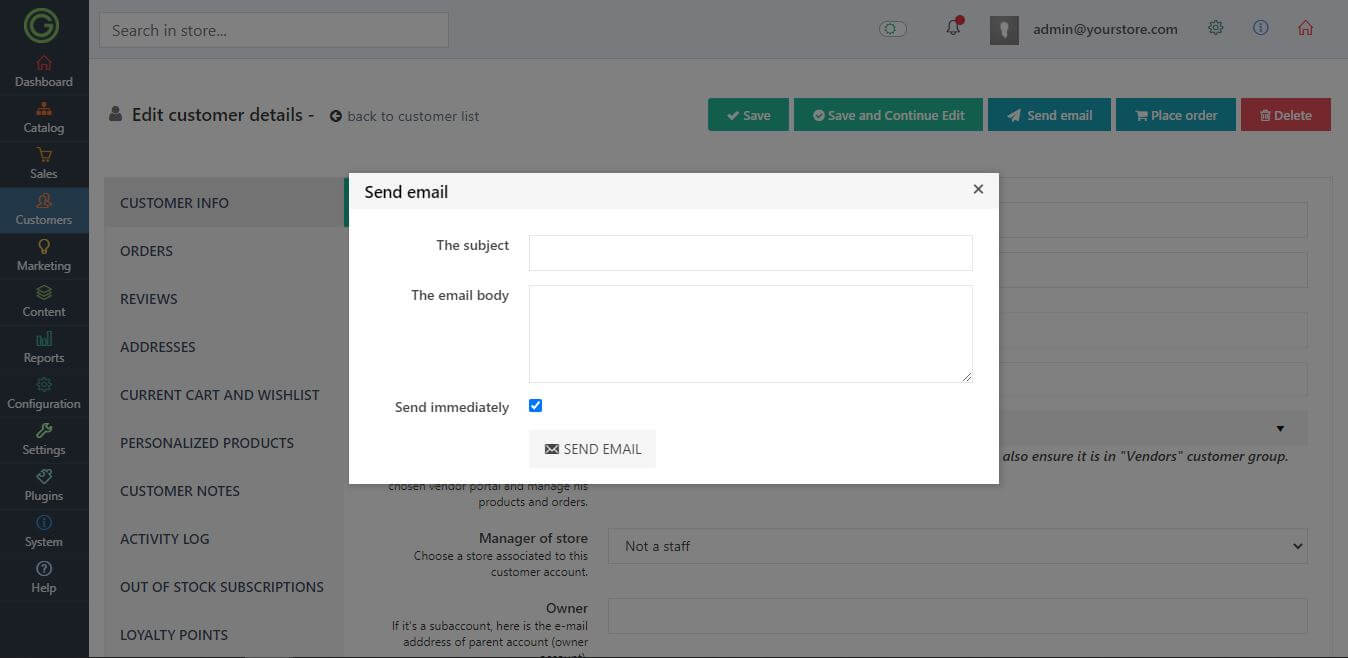This screenshot has width=1348, height=658.
Task: Open the System info section
Action: pos(44,532)
